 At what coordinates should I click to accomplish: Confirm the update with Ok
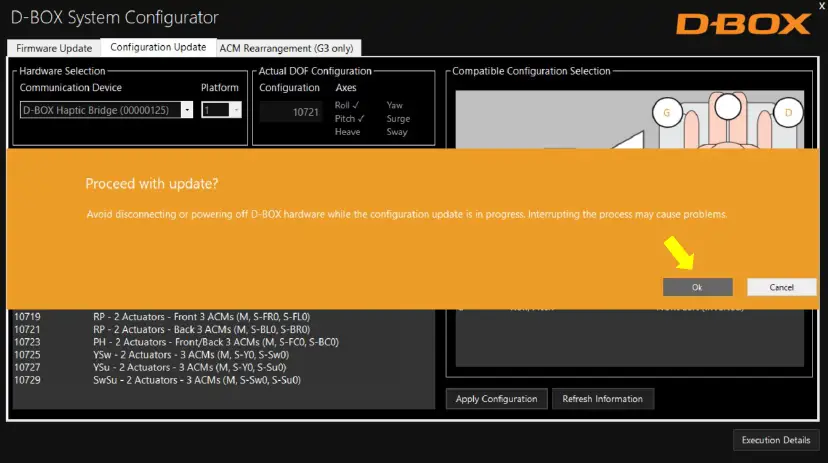[x=697, y=287]
